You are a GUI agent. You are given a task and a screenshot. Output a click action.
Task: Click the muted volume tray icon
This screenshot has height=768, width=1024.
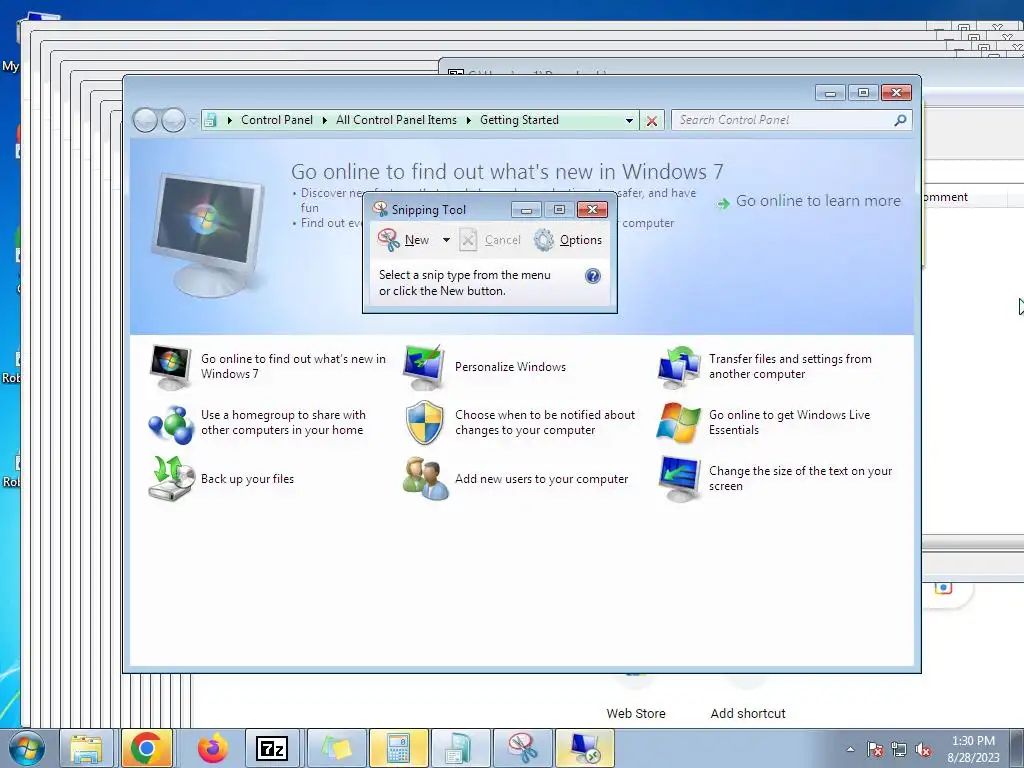tap(923, 750)
